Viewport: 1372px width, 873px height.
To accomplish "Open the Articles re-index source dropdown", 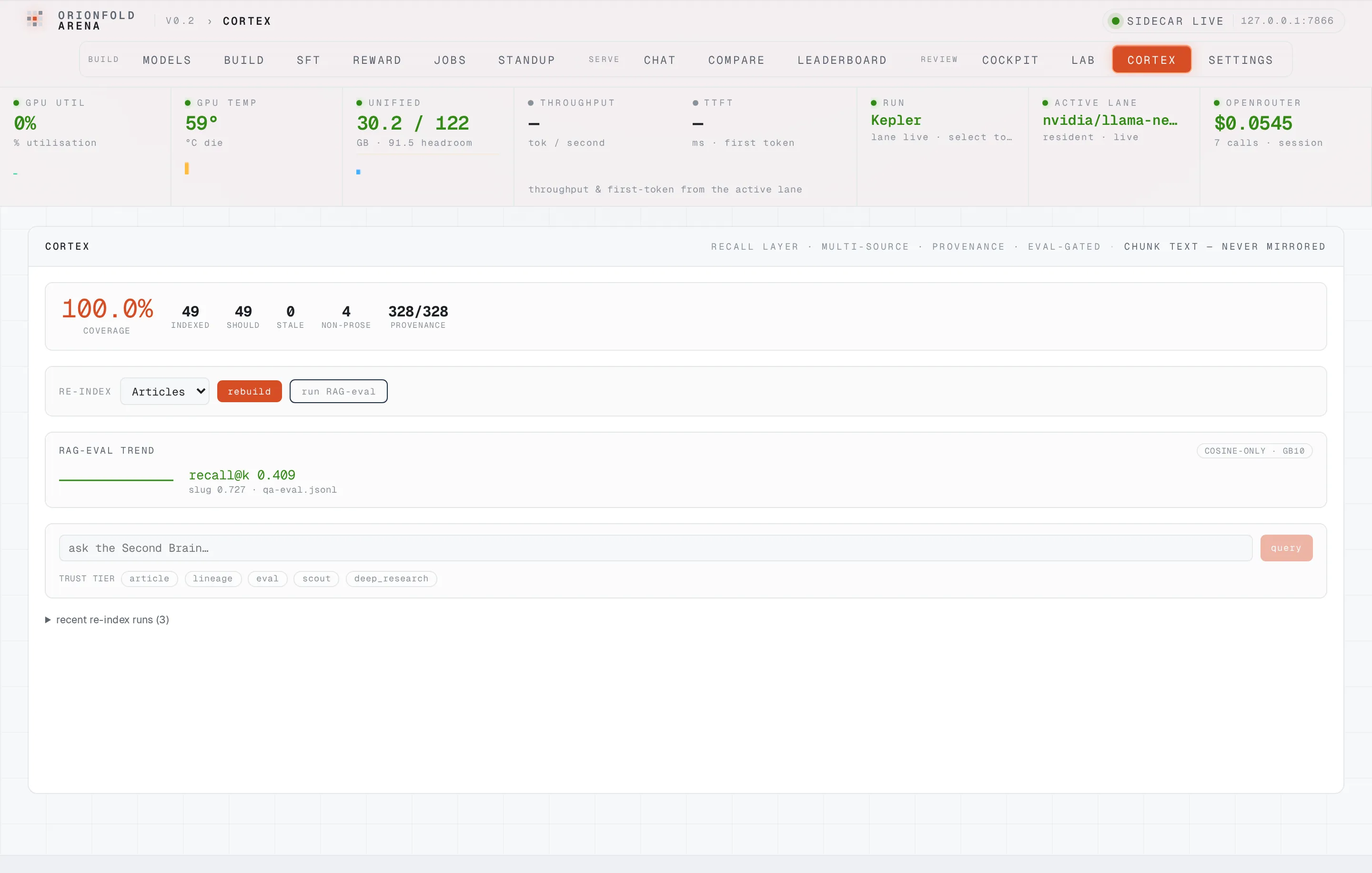I will coord(165,392).
